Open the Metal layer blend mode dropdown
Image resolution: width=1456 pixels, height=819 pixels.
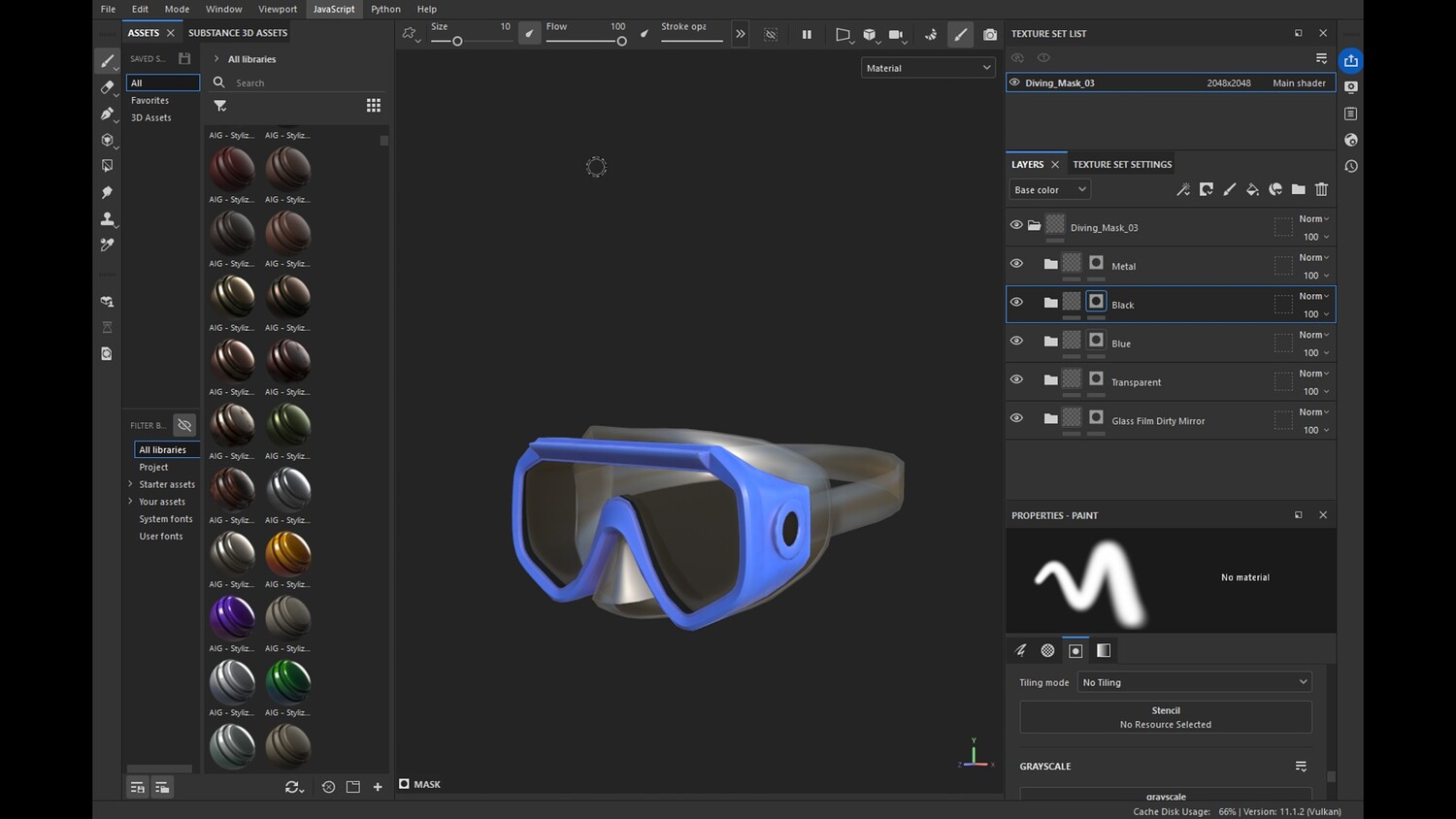pyautogui.click(x=1314, y=257)
